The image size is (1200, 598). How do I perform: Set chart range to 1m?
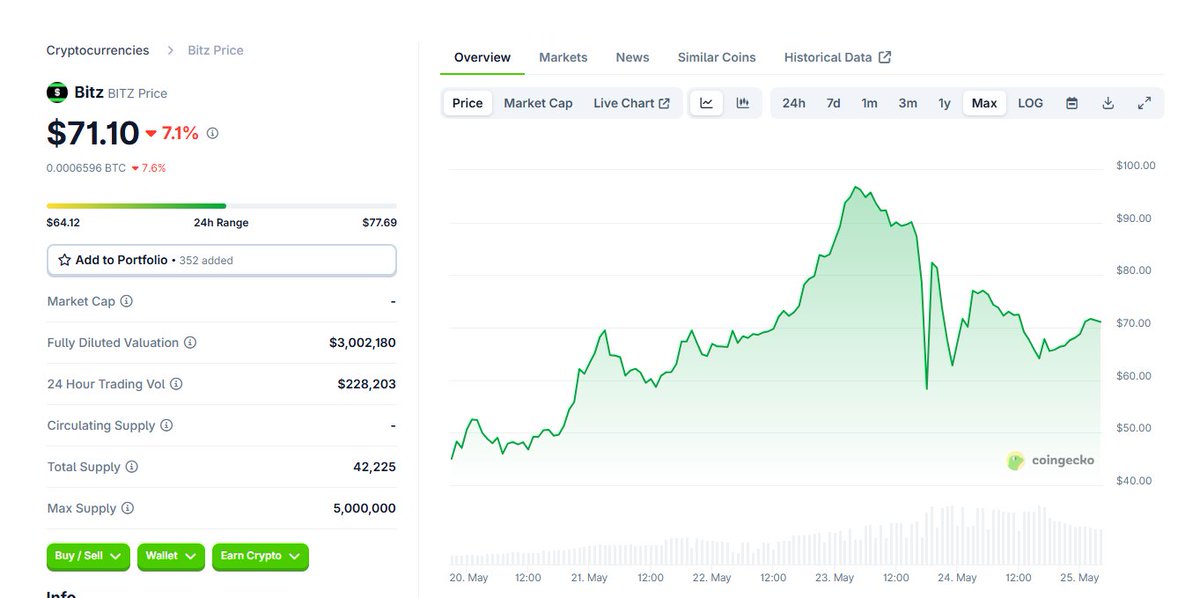pos(870,103)
